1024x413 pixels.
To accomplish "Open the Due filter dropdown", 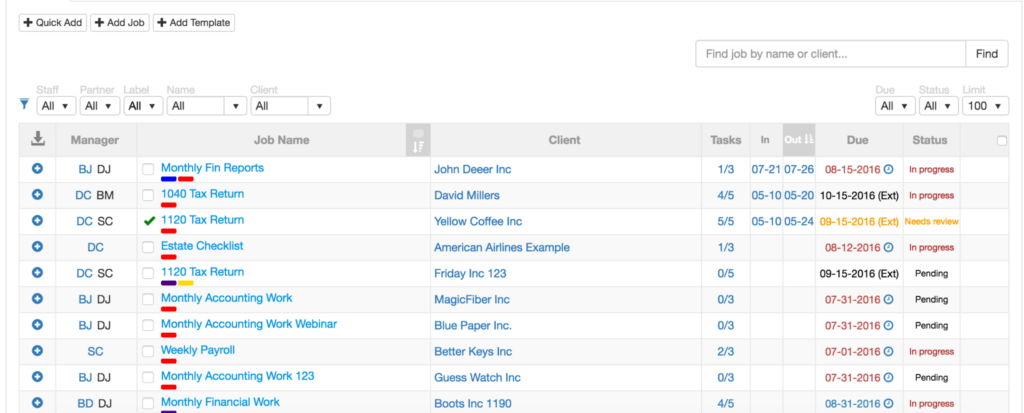I will 895,105.
